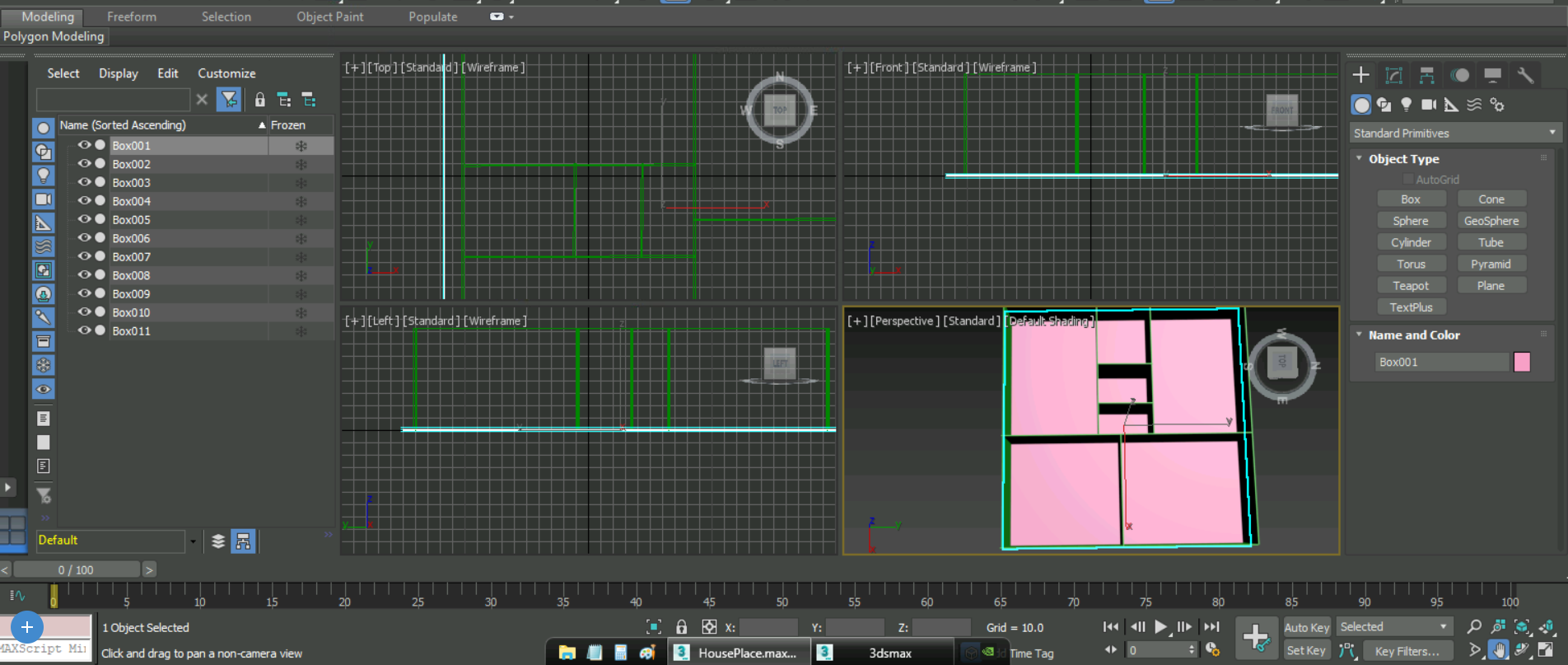Play the animation

click(x=1160, y=627)
